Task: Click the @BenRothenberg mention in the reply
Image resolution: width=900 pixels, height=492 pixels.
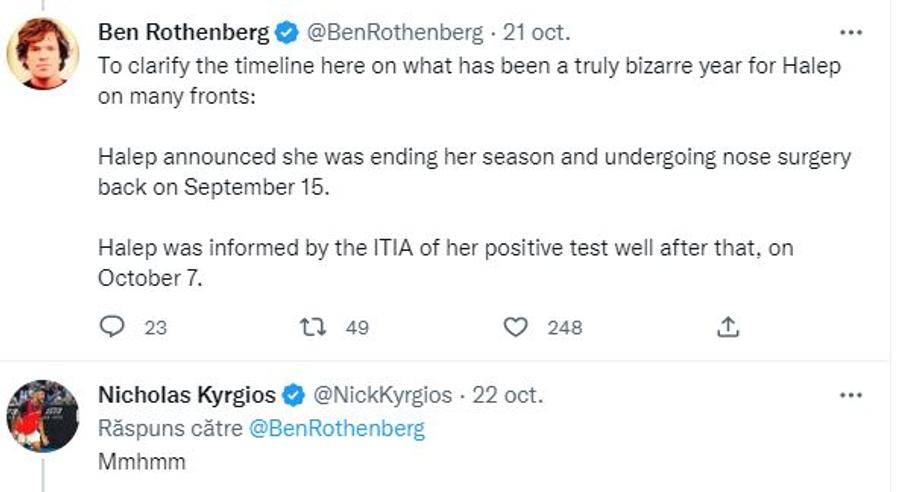Action: click(x=337, y=429)
